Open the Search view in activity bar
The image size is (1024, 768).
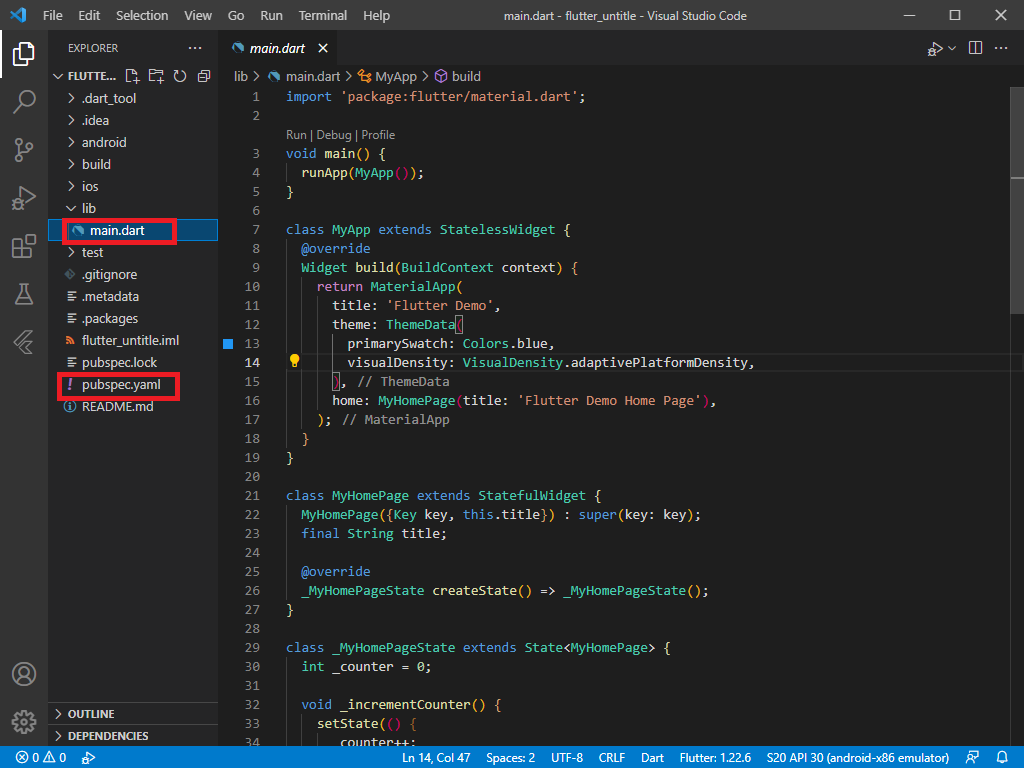tap(24, 101)
